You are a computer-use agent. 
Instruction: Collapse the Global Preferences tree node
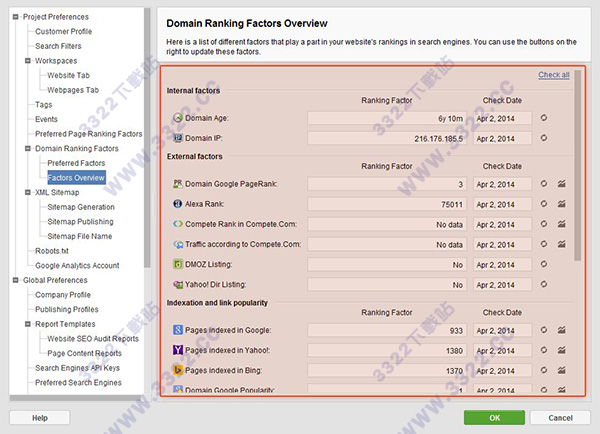pos(15,280)
